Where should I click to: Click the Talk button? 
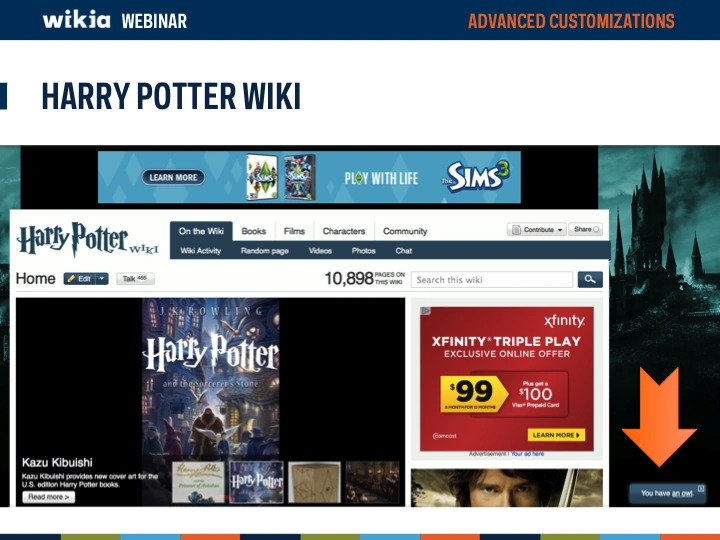click(135, 279)
